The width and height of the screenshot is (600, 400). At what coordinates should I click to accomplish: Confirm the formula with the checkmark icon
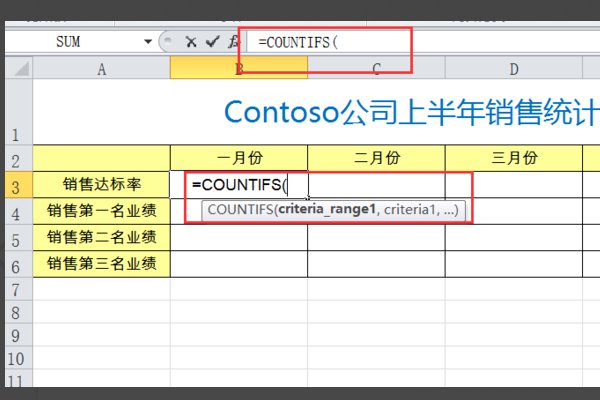[212, 41]
